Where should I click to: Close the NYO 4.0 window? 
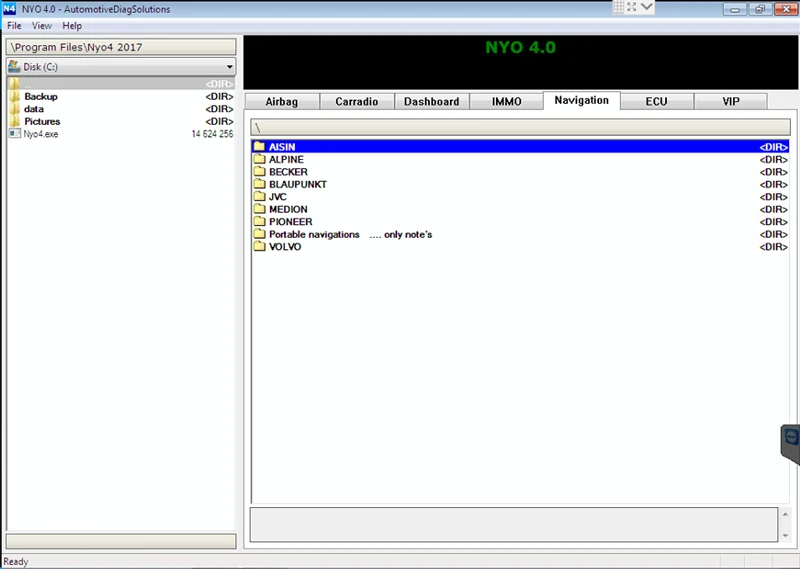tap(786, 9)
